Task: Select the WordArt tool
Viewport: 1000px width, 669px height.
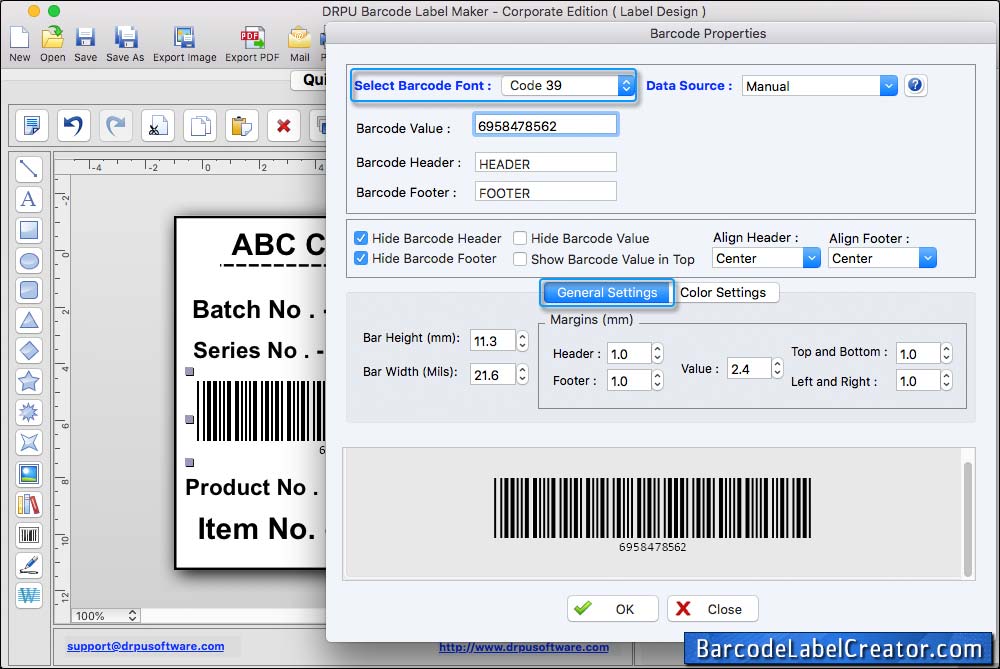Action: click(29, 596)
